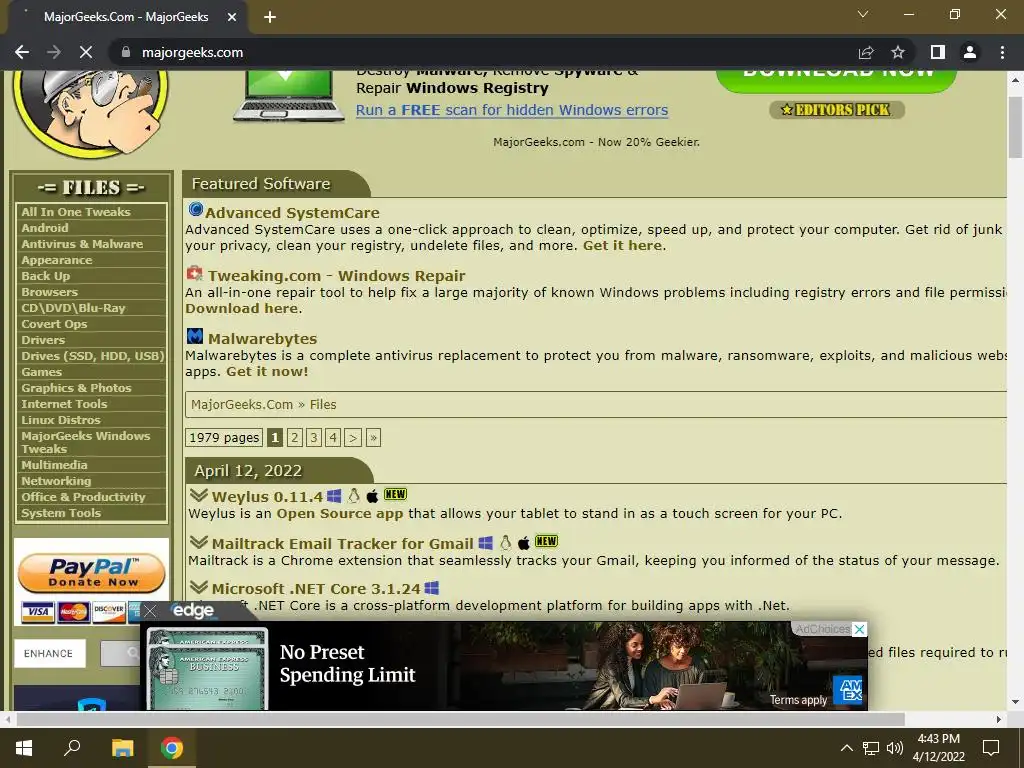The image size is (1024, 768).
Task: Click Open Source app link
Action: tap(340, 513)
